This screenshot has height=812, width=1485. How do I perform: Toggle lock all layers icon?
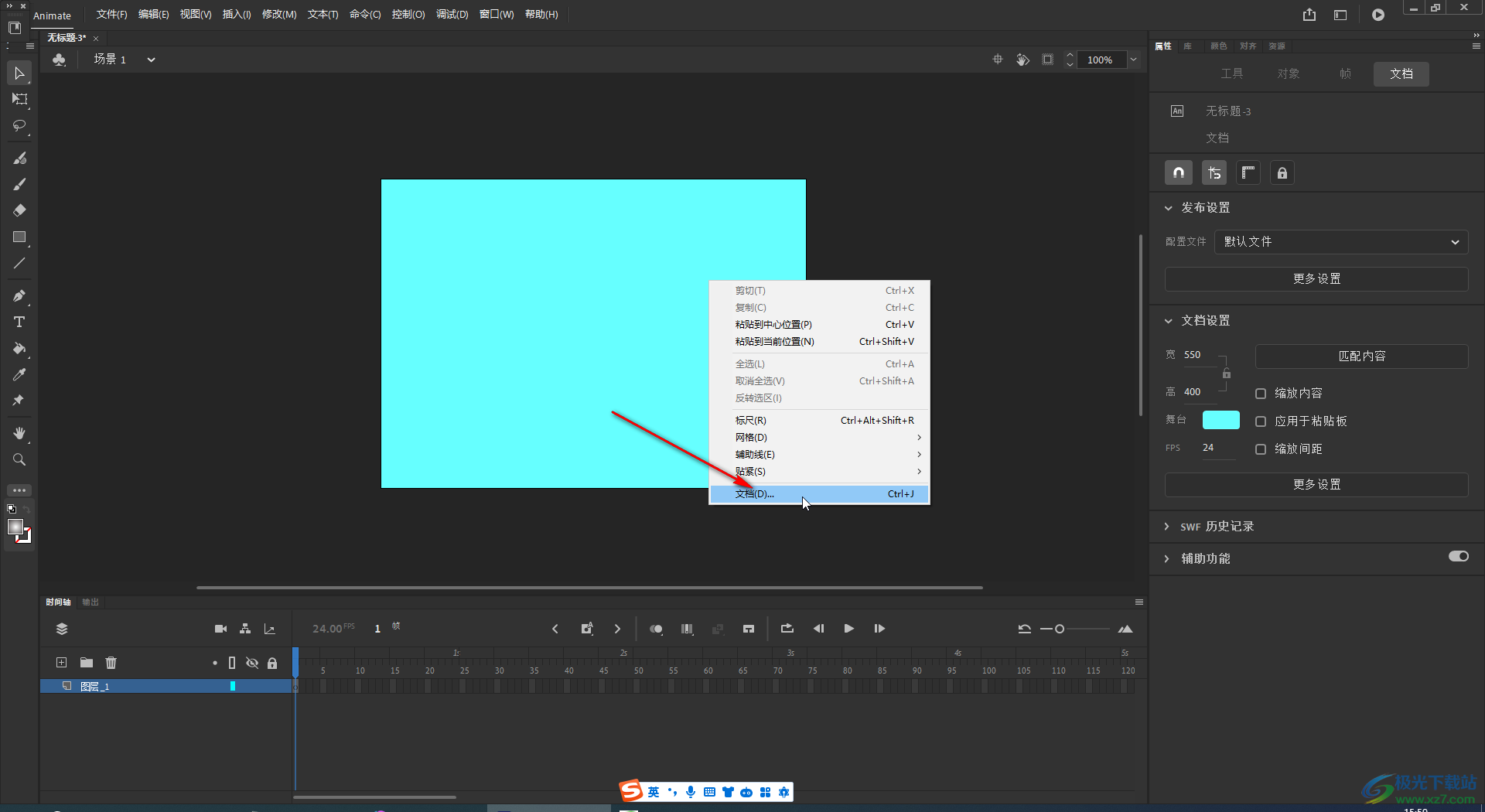click(272, 664)
